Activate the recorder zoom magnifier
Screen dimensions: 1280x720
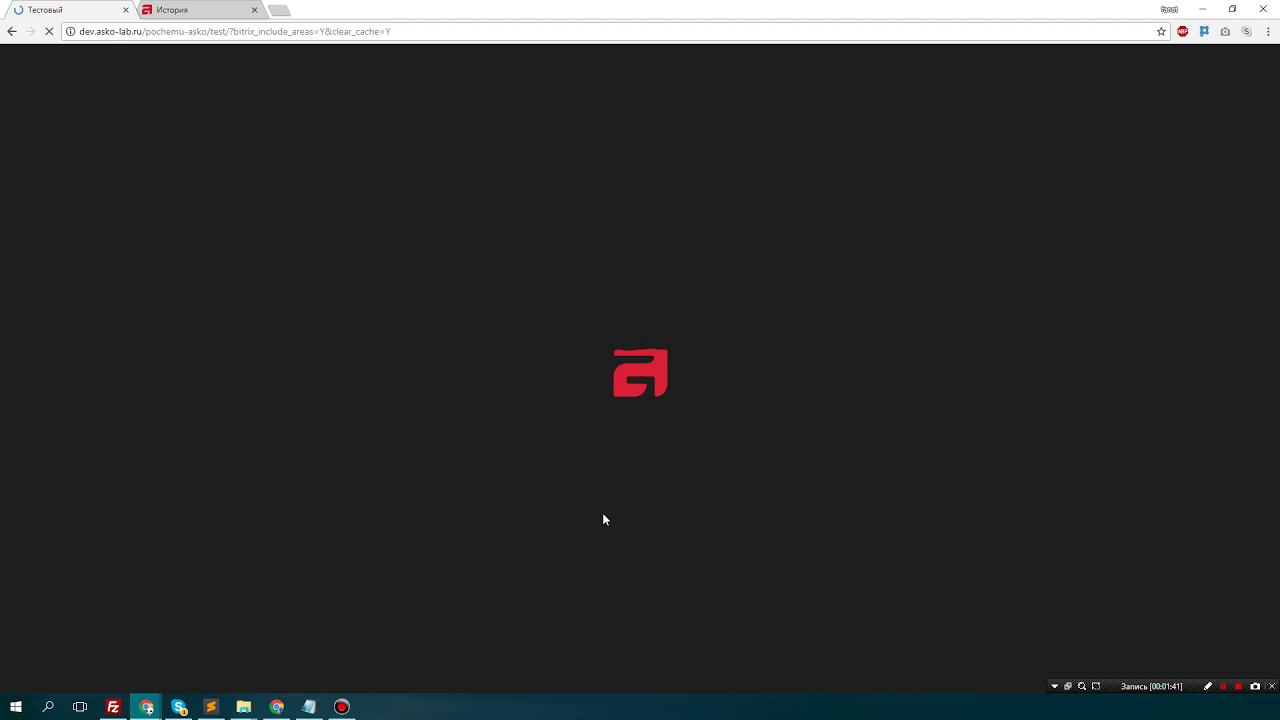pyautogui.click(x=1082, y=686)
